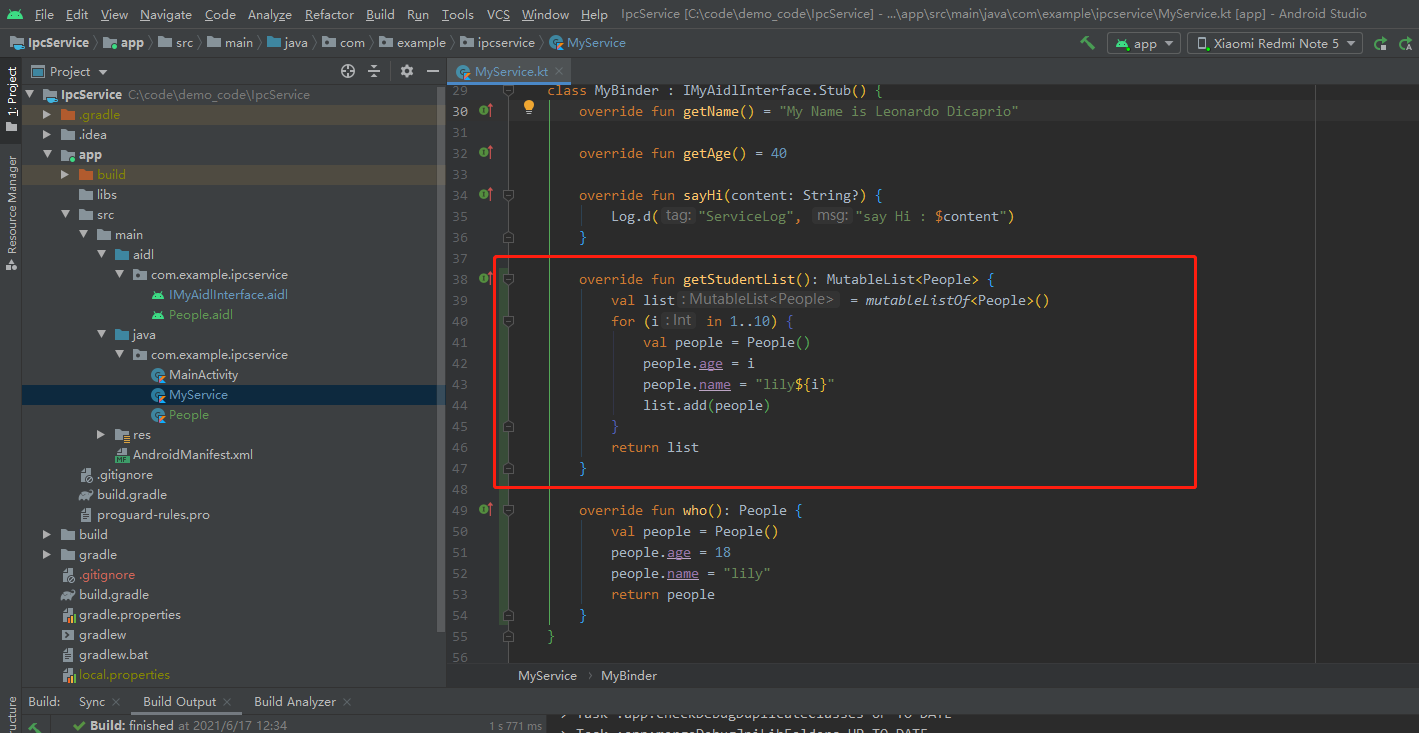Fold the who function at line 49
Image resolution: width=1419 pixels, height=733 pixels.
tap(508, 510)
